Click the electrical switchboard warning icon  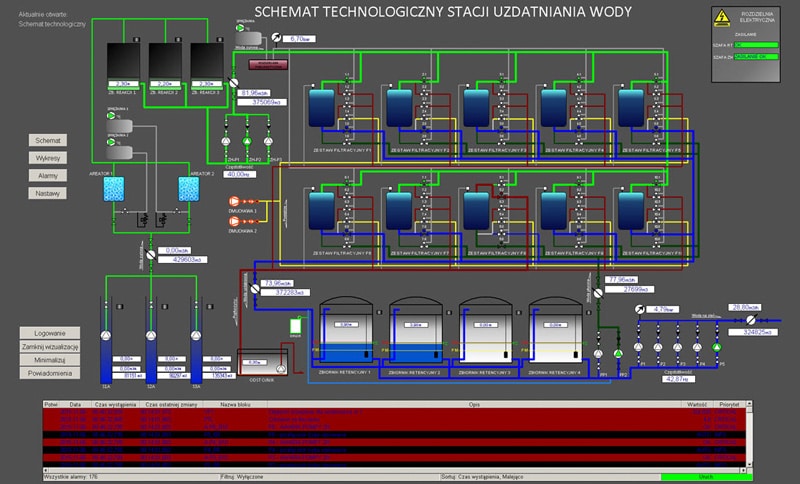(x=722, y=17)
